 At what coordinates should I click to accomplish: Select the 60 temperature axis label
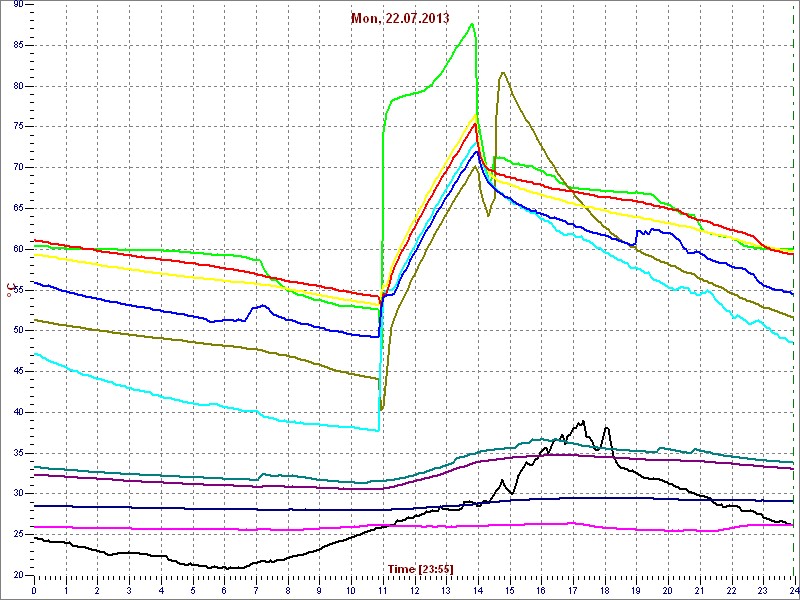pos(18,249)
